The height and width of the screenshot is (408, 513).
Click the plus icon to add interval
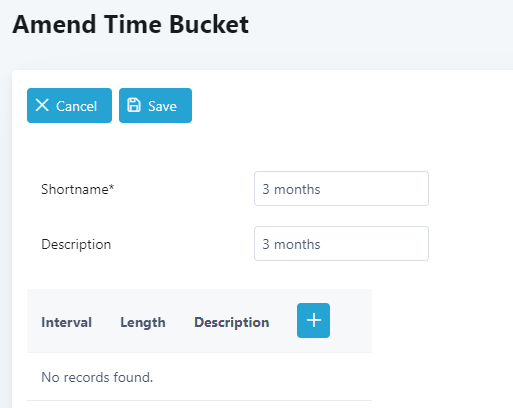[x=313, y=320]
